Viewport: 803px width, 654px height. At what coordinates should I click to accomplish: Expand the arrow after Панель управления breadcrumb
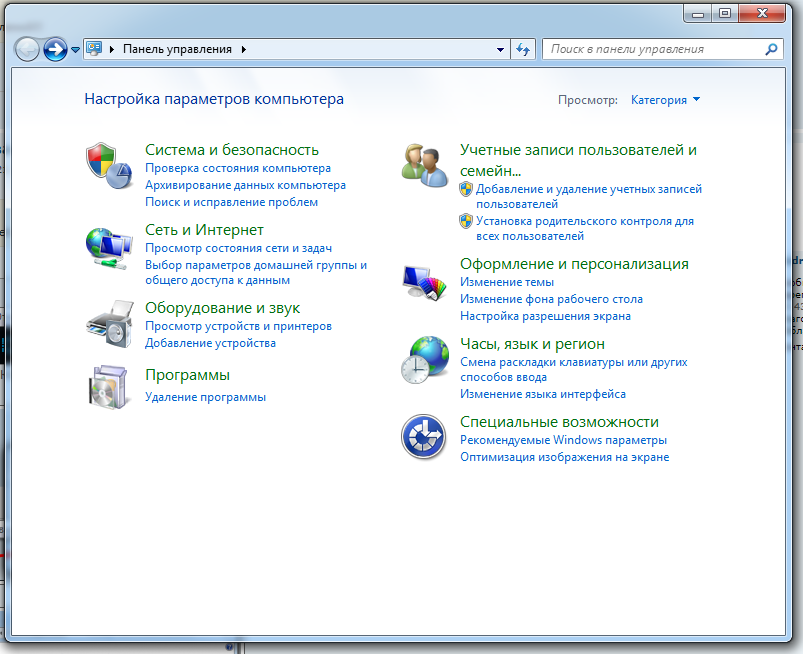tap(244, 49)
